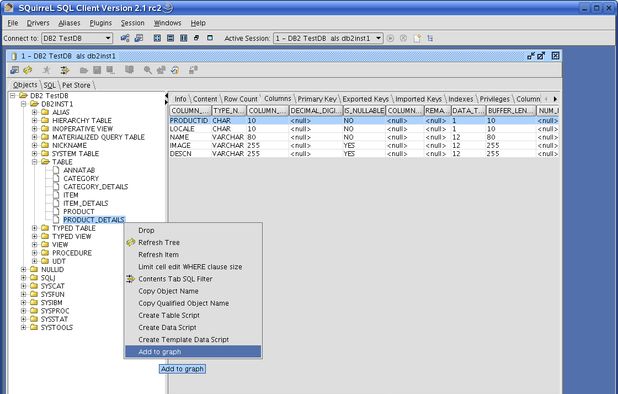Click the magnifying glass find icon in session toolbar

[x=148, y=70]
